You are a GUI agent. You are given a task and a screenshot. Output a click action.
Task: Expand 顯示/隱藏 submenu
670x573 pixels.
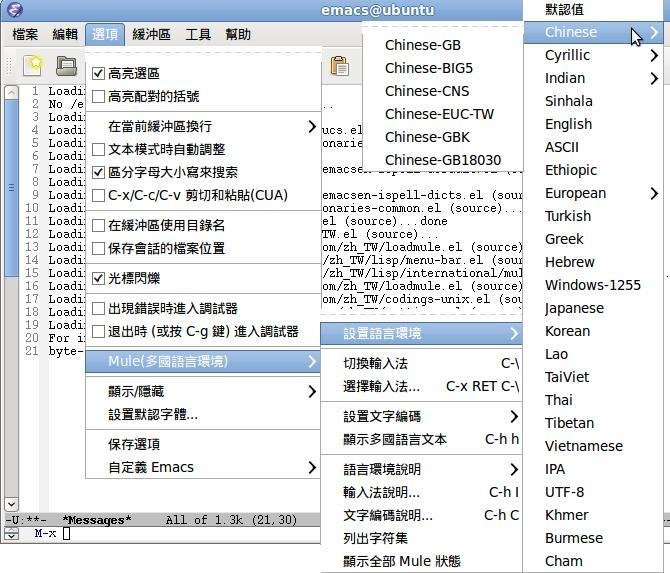point(203,391)
